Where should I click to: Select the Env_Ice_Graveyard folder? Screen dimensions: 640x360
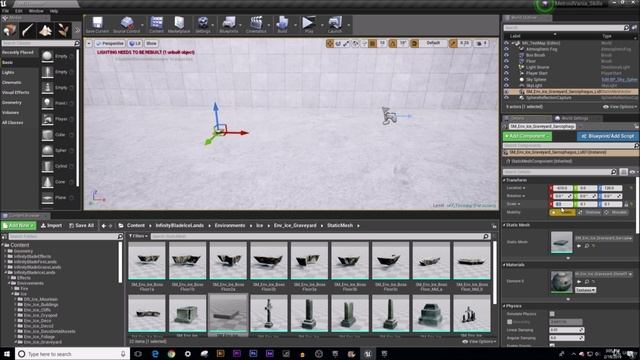click(42, 342)
